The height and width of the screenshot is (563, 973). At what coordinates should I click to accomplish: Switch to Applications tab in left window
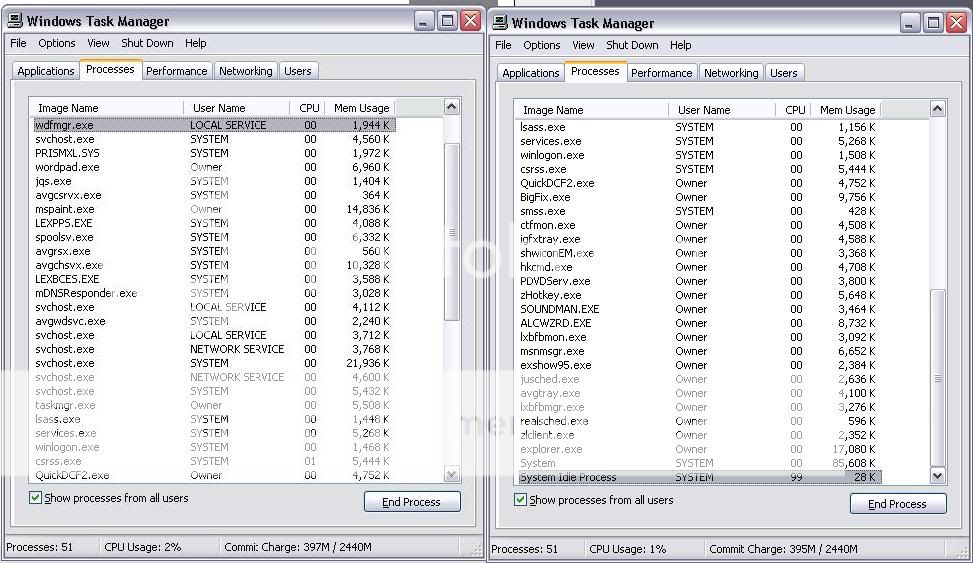(46, 71)
